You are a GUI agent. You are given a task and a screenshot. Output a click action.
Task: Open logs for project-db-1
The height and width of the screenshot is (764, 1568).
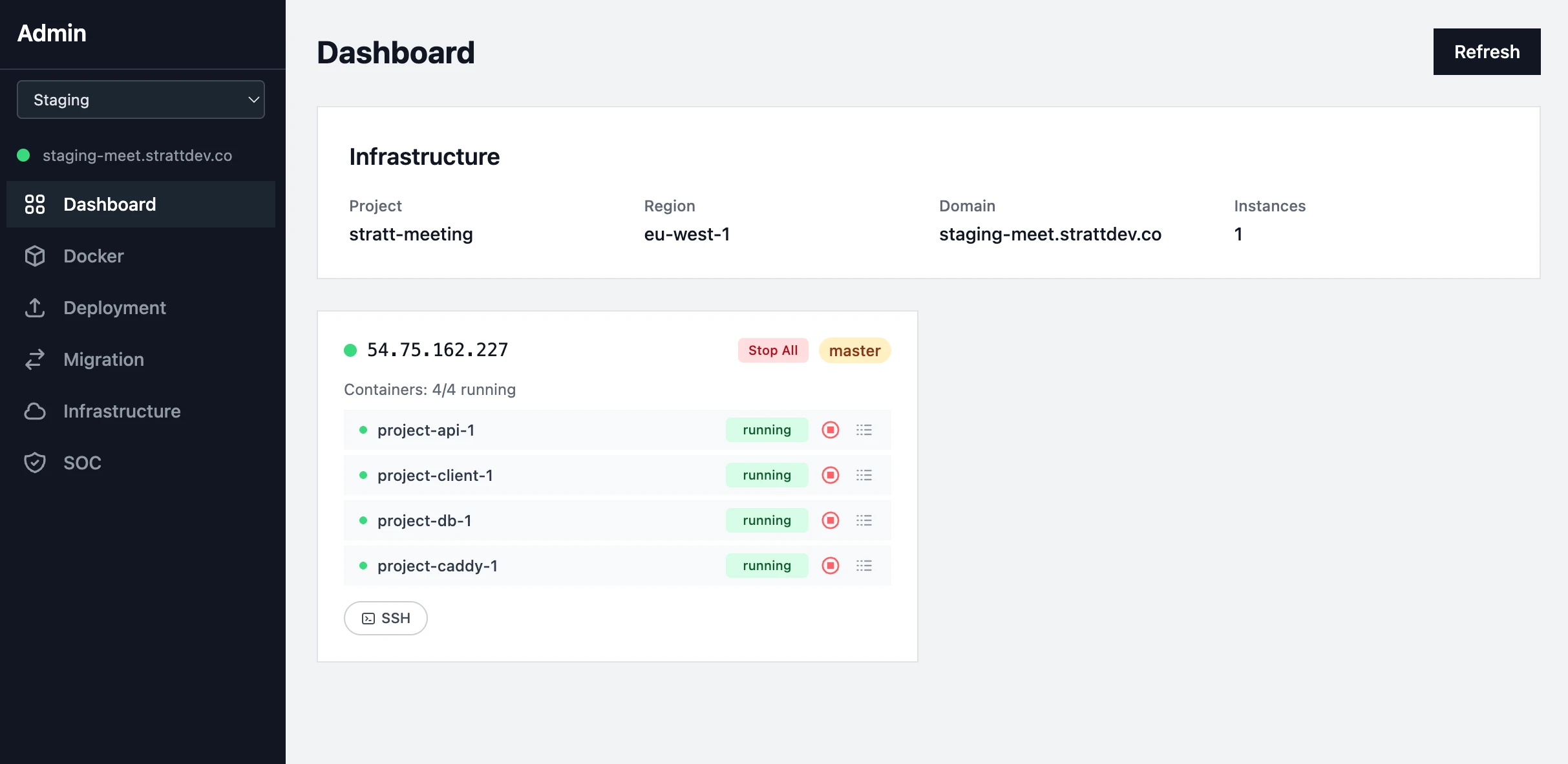click(865, 520)
